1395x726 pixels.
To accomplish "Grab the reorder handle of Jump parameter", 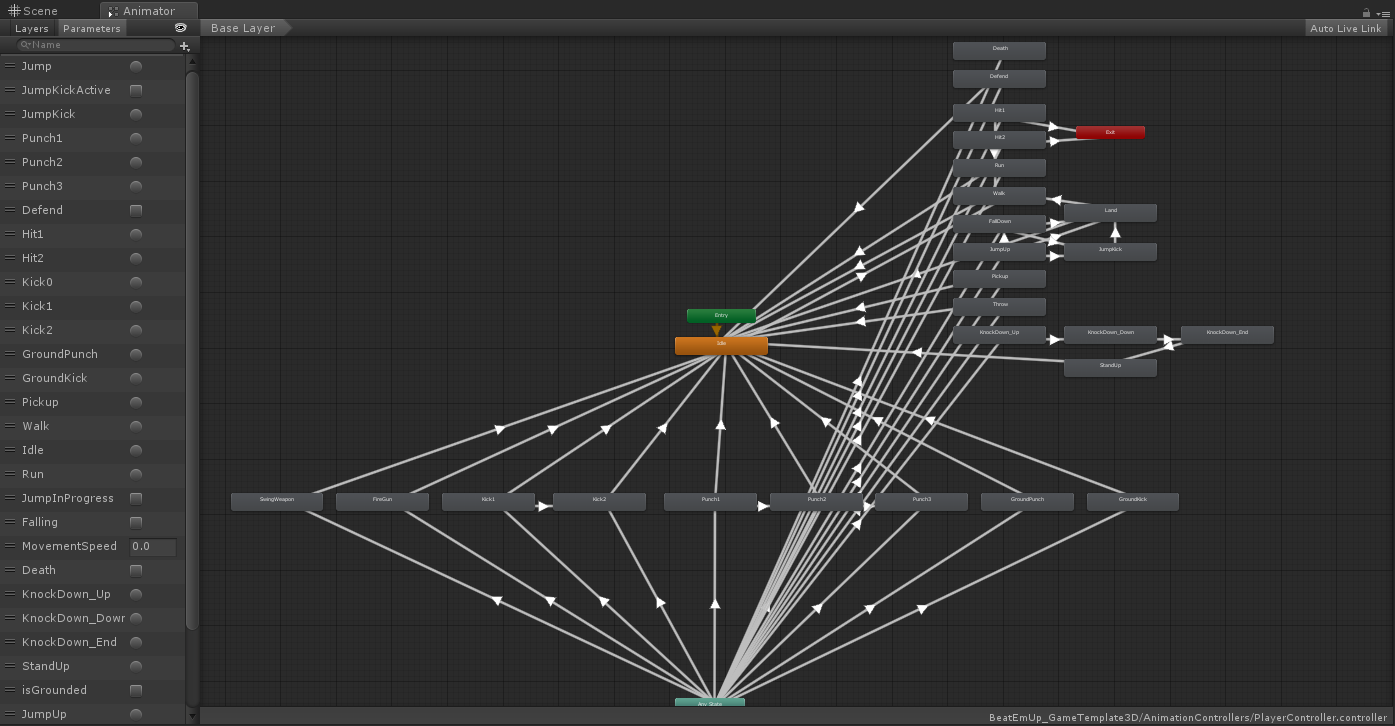I will [10, 66].
